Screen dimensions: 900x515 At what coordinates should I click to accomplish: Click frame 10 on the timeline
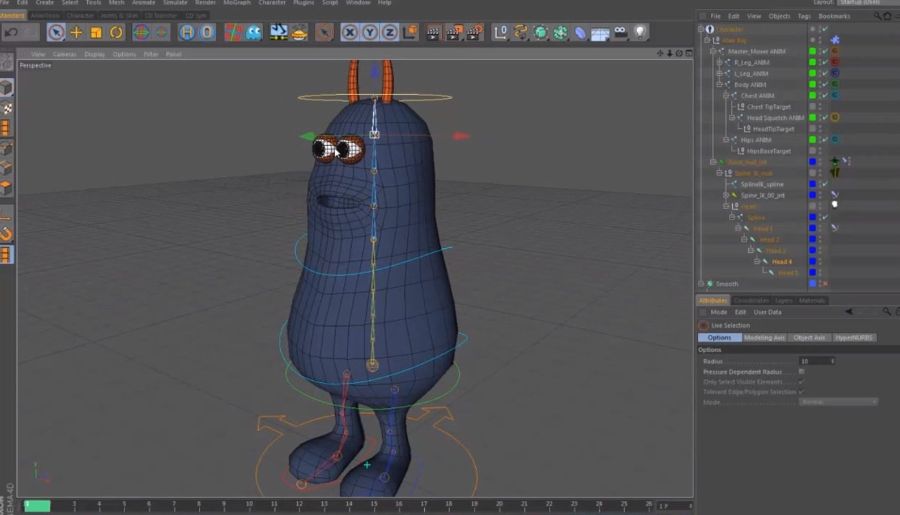pyautogui.click(x=249, y=505)
